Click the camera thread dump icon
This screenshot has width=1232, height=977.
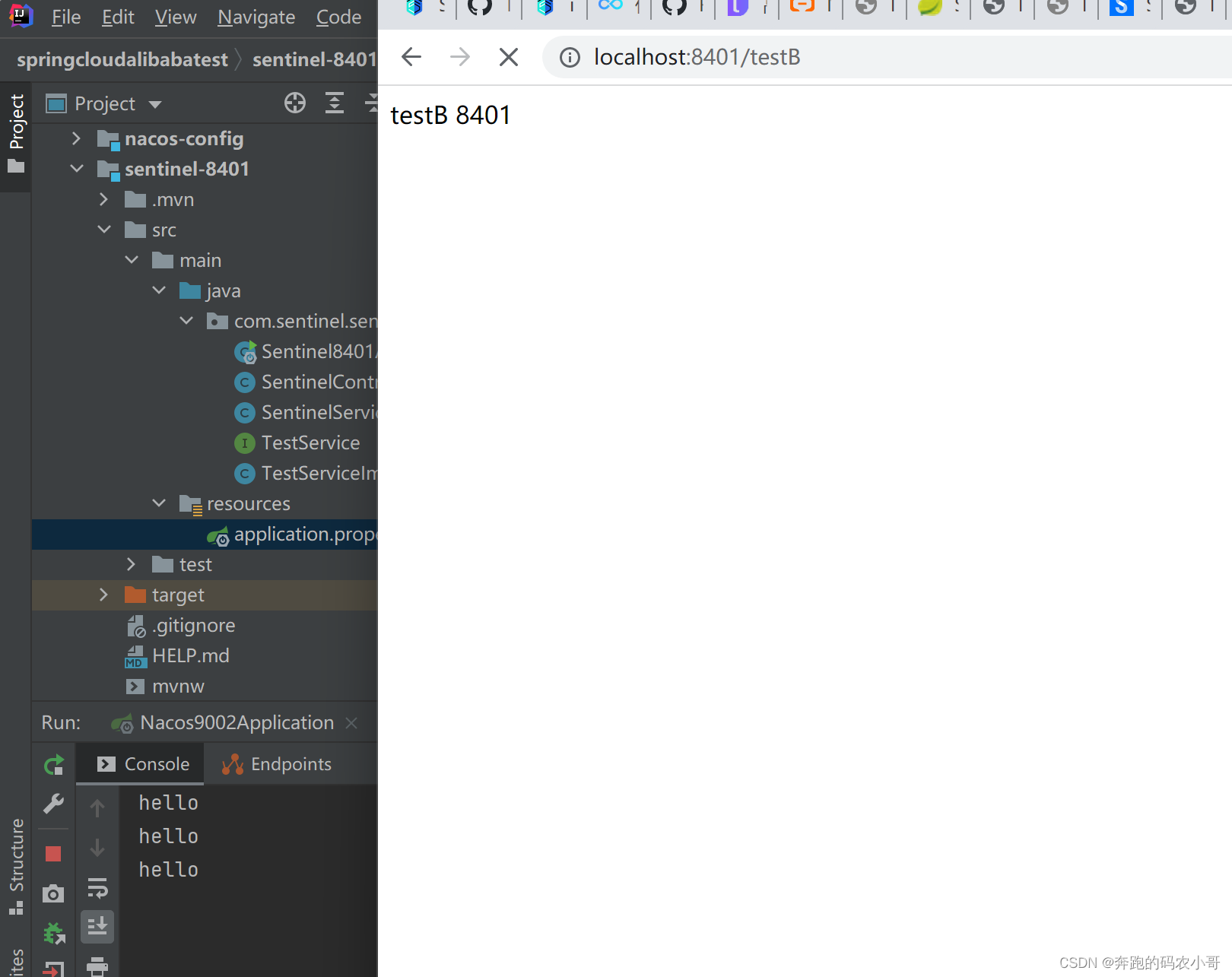53,893
